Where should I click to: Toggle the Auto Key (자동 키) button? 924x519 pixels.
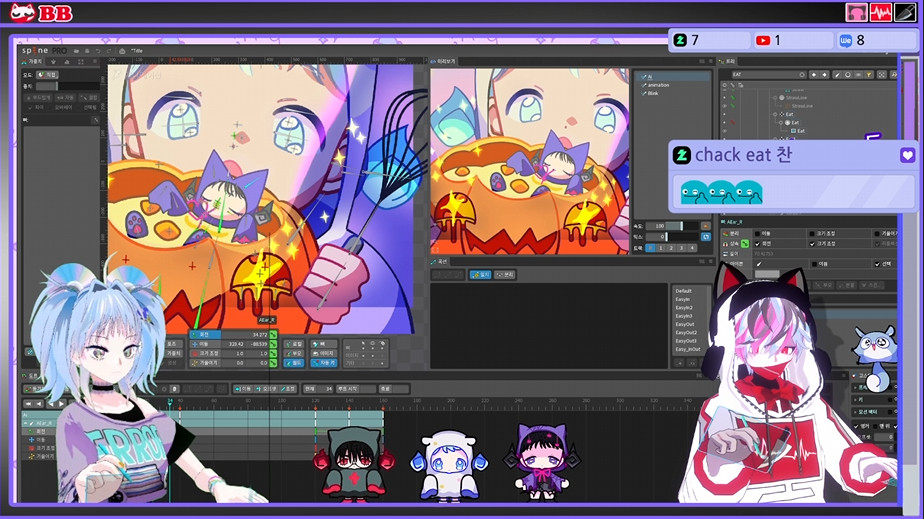324,363
